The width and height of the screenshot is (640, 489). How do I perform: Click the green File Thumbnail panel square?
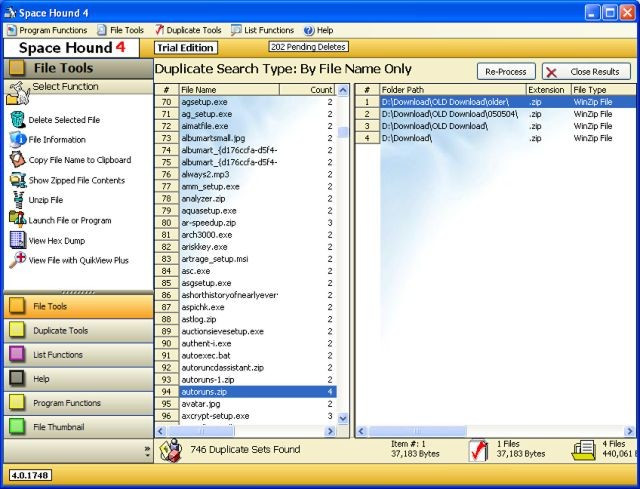tap(17, 427)
